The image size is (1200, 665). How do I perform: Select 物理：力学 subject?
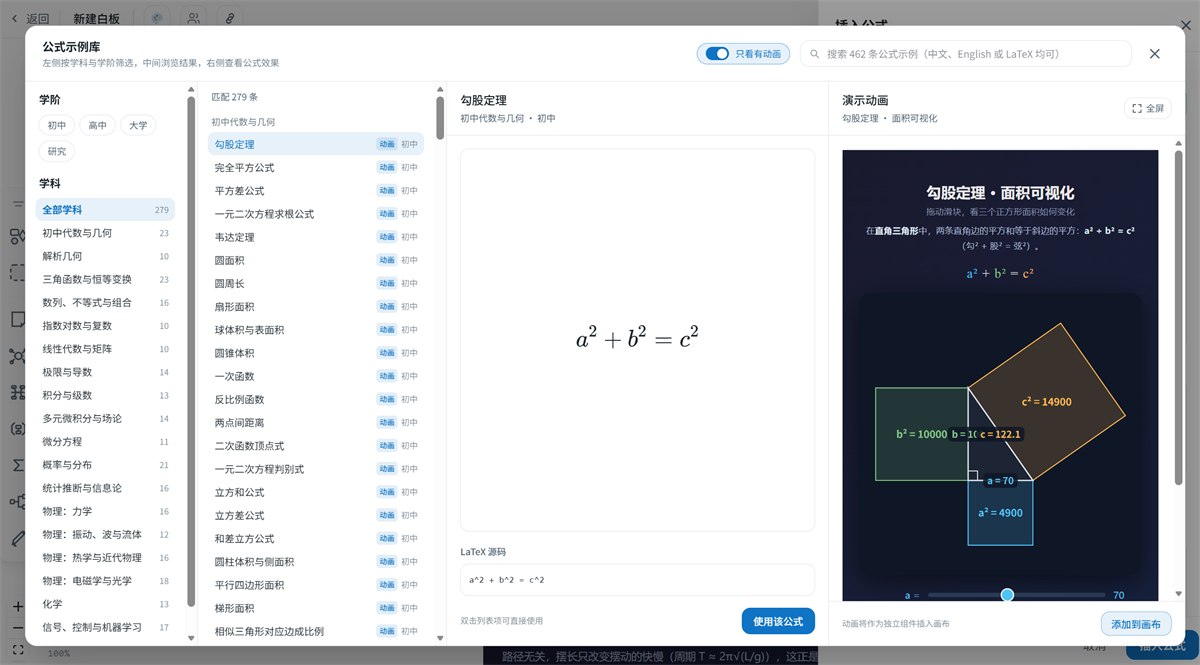coord(105,511)
